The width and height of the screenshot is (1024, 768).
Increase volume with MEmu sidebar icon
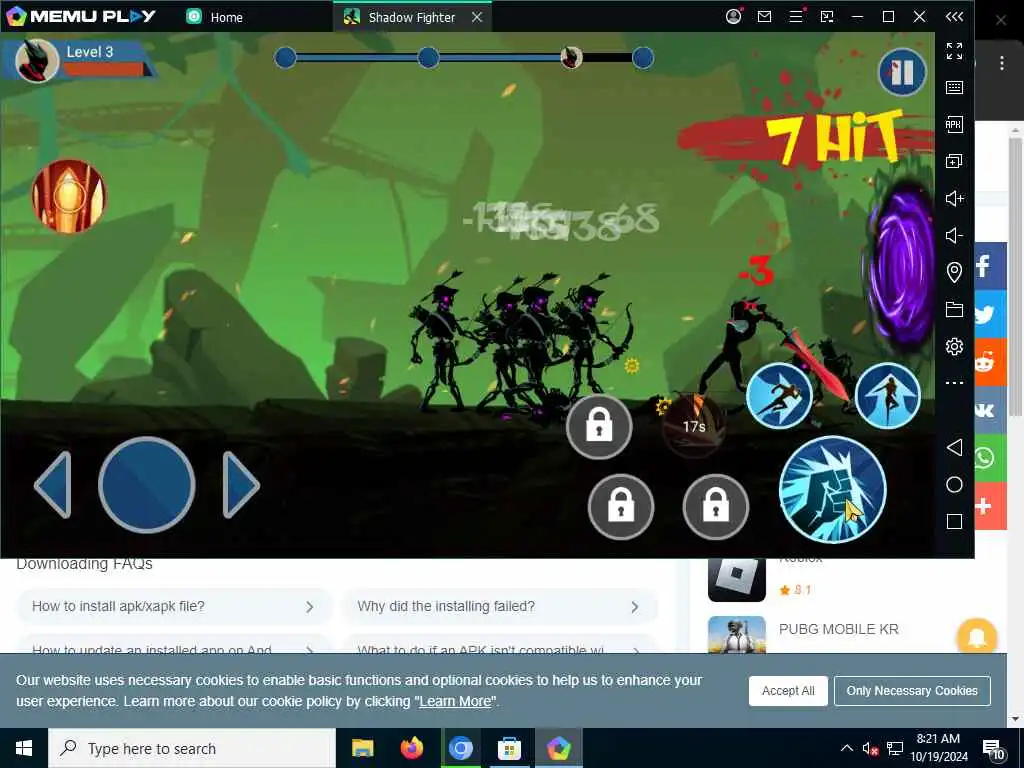click(x=954, y=198)
